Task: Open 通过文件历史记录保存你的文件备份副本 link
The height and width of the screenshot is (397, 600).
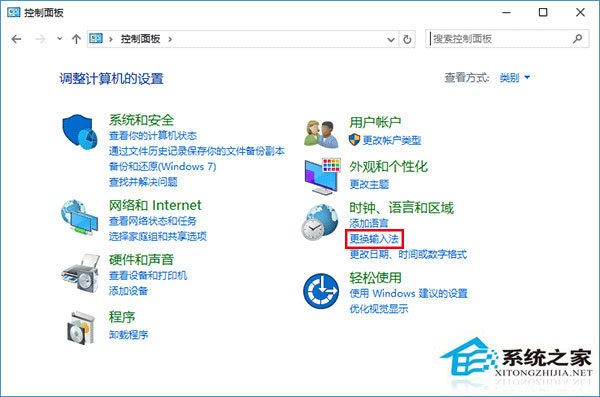Action: point(197,151)
